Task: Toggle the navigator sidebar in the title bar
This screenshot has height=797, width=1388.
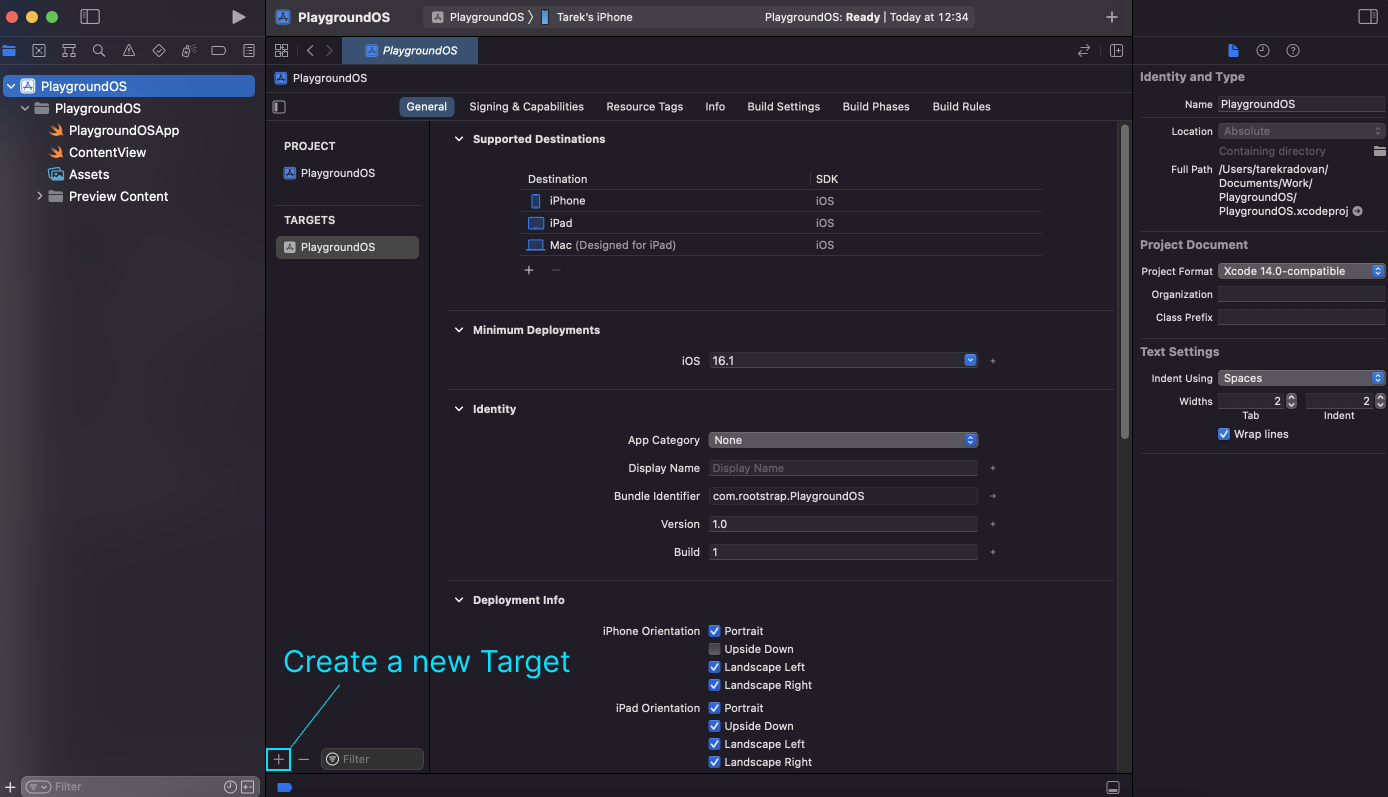Action: pyautogui.click(x=90, y=17)
